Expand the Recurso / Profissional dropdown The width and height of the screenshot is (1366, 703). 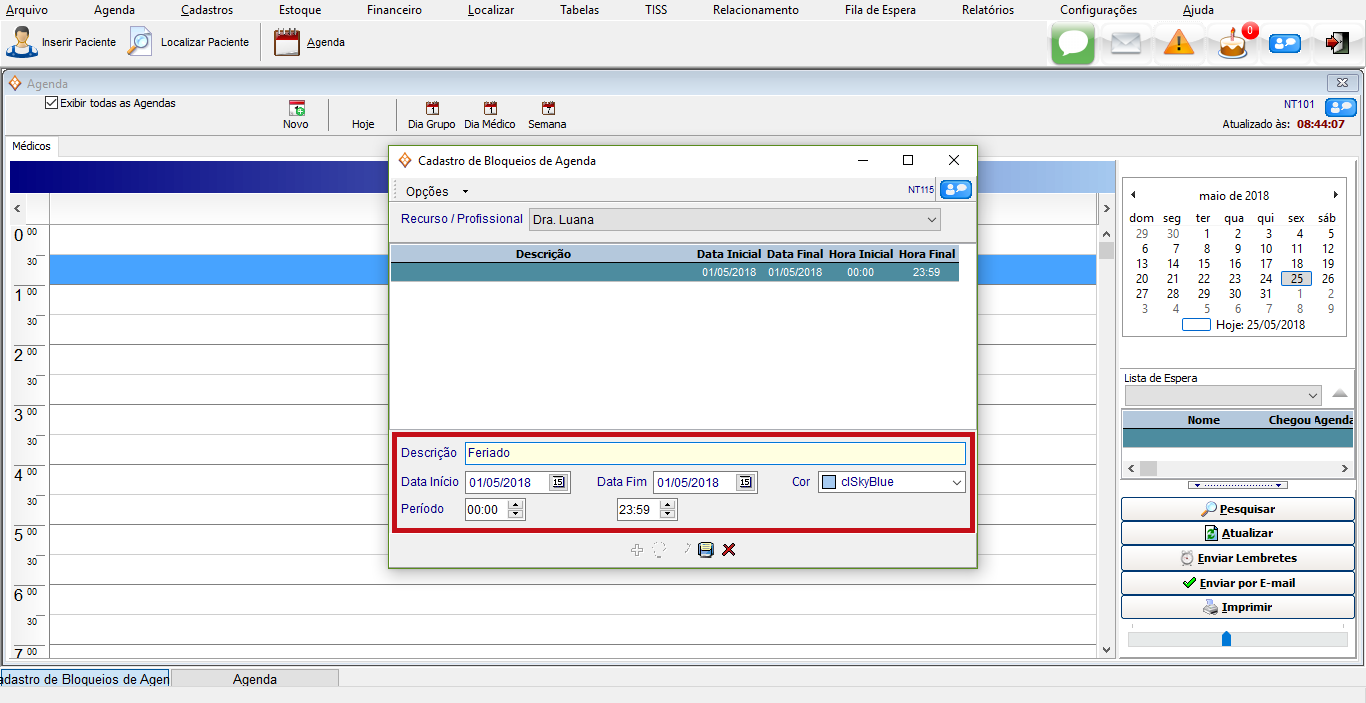pyautogui.click(x=931, y=220)
